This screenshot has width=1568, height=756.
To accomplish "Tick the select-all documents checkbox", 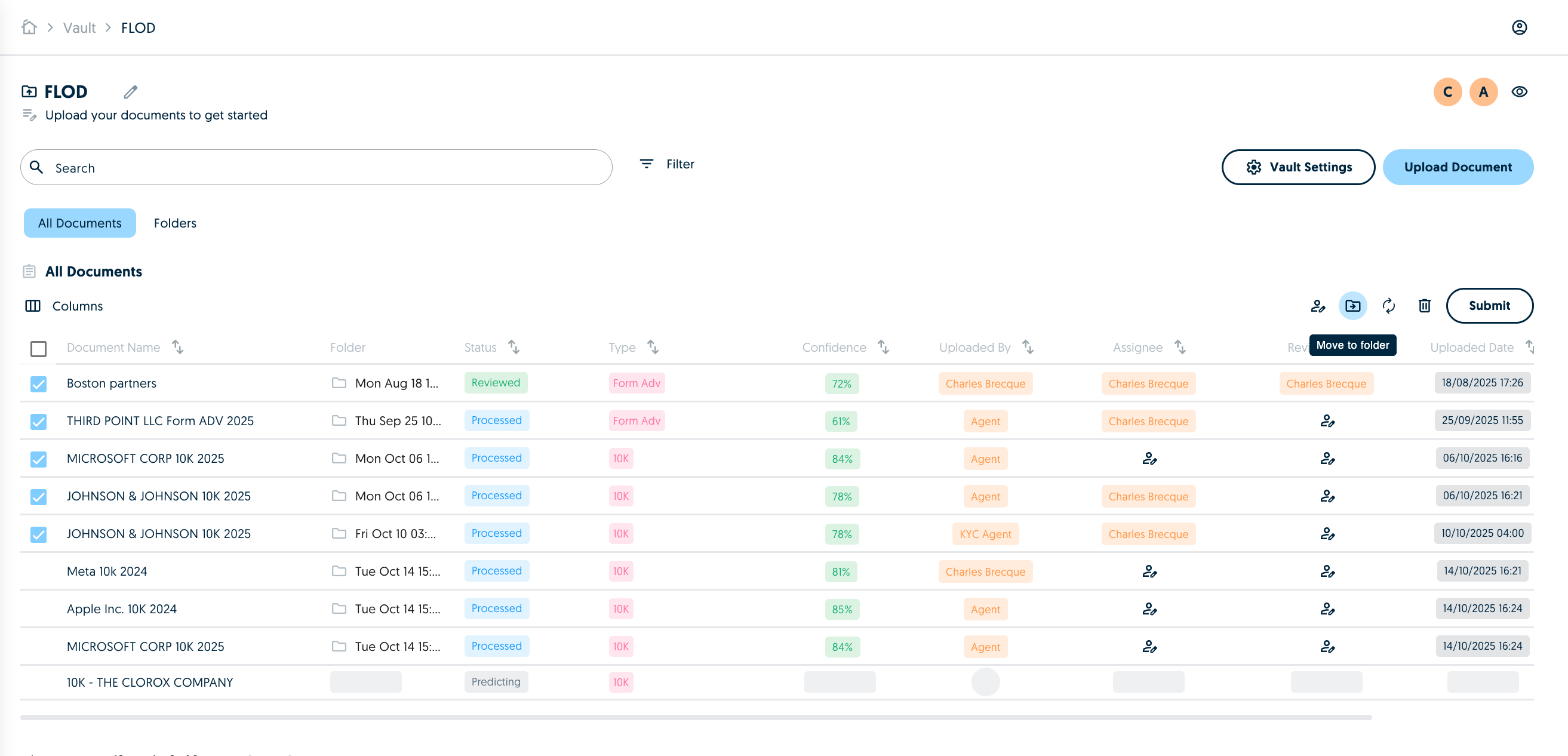I will coord(38,349).
